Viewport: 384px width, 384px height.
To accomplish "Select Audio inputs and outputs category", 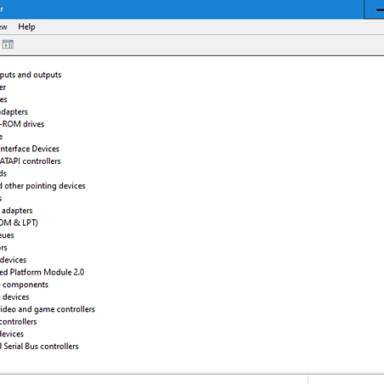I will pos(31,75).
